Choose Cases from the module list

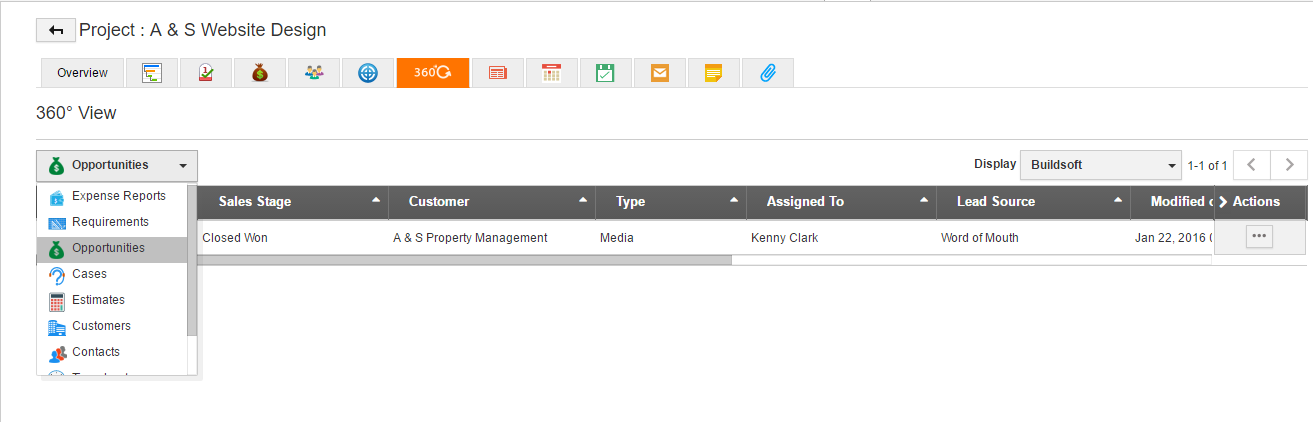point(89,274)
